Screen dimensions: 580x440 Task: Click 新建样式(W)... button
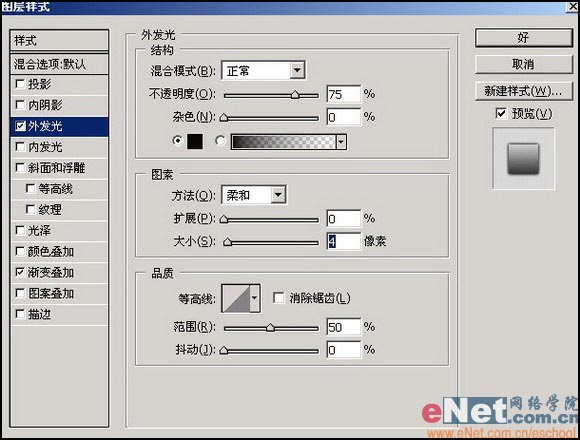coord(523,91)
